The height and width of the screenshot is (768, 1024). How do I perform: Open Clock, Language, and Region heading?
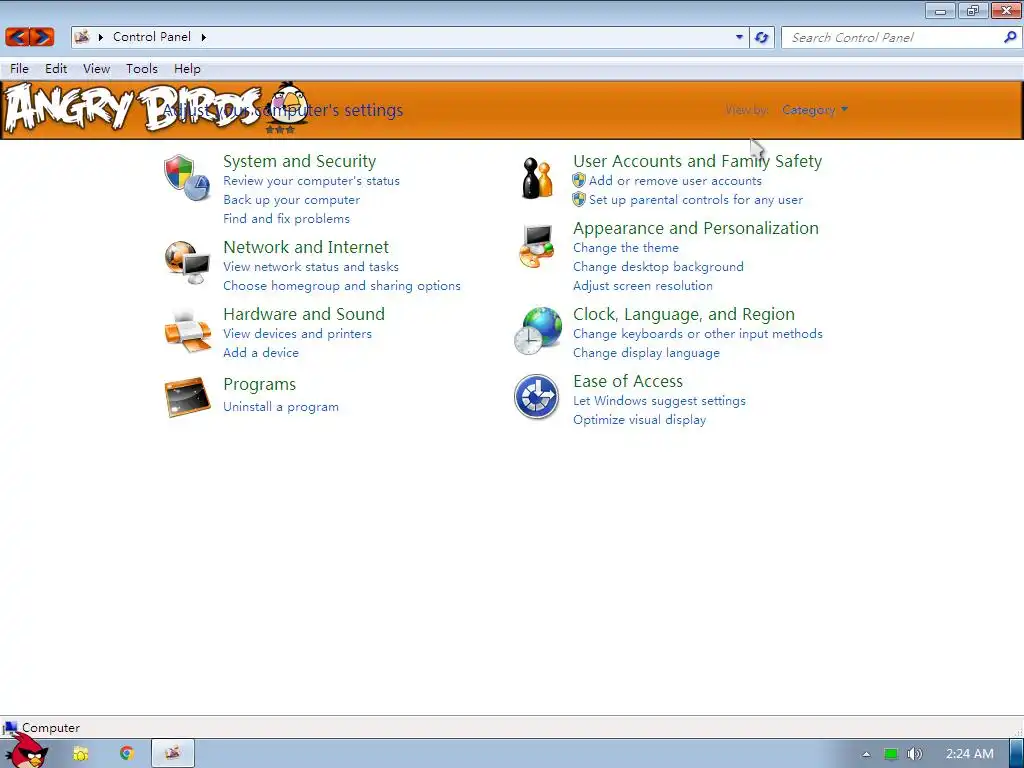(684, 314)
